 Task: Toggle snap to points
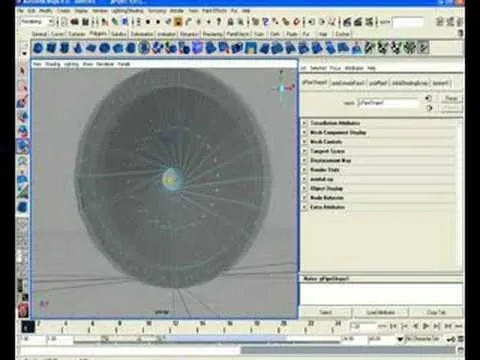[x=276, y=22]
